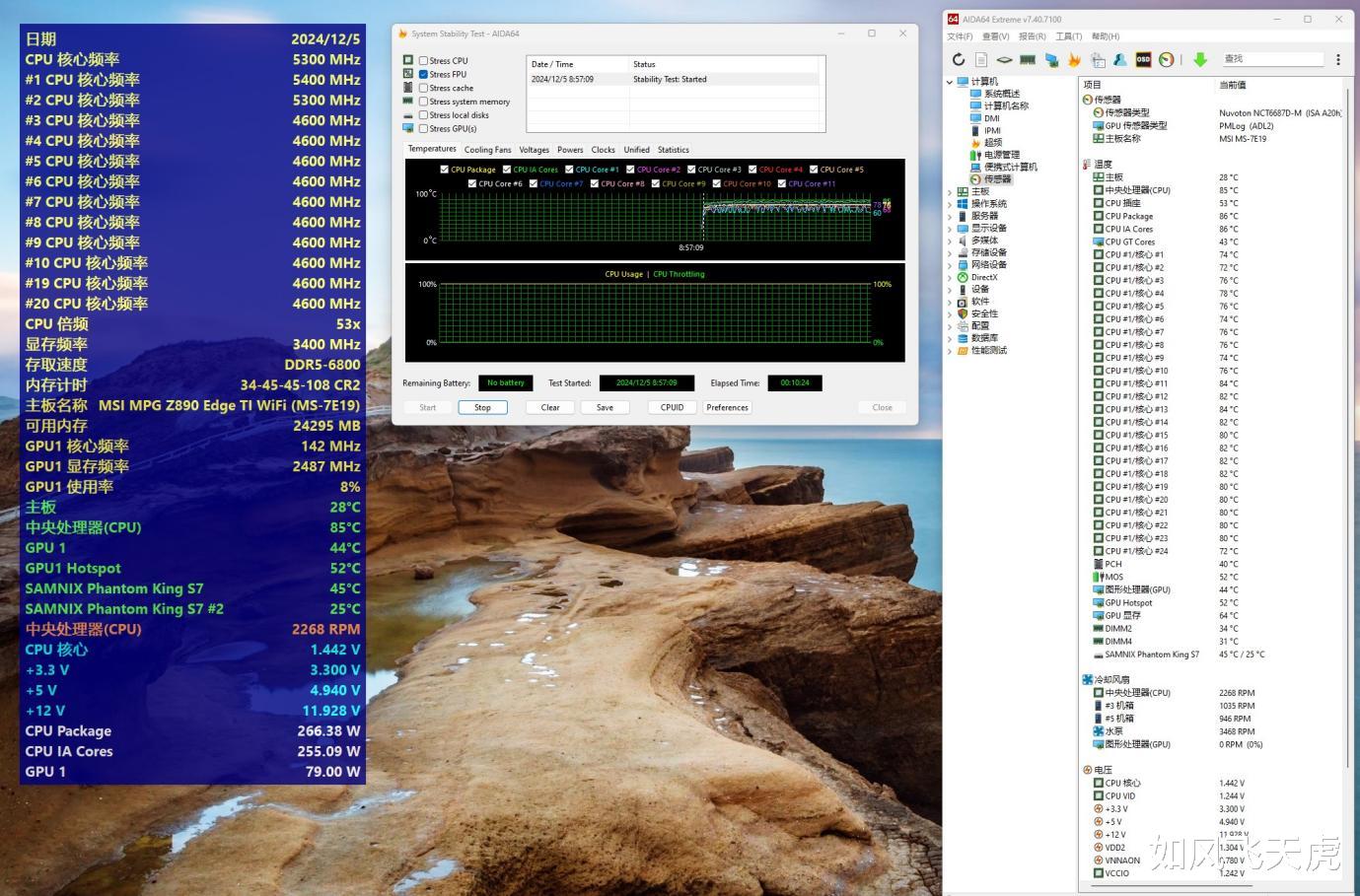Expand the 主板 tree node
Image resolution: width=1360 pixels, height=896 pixels.
click(x=950, y=192)
